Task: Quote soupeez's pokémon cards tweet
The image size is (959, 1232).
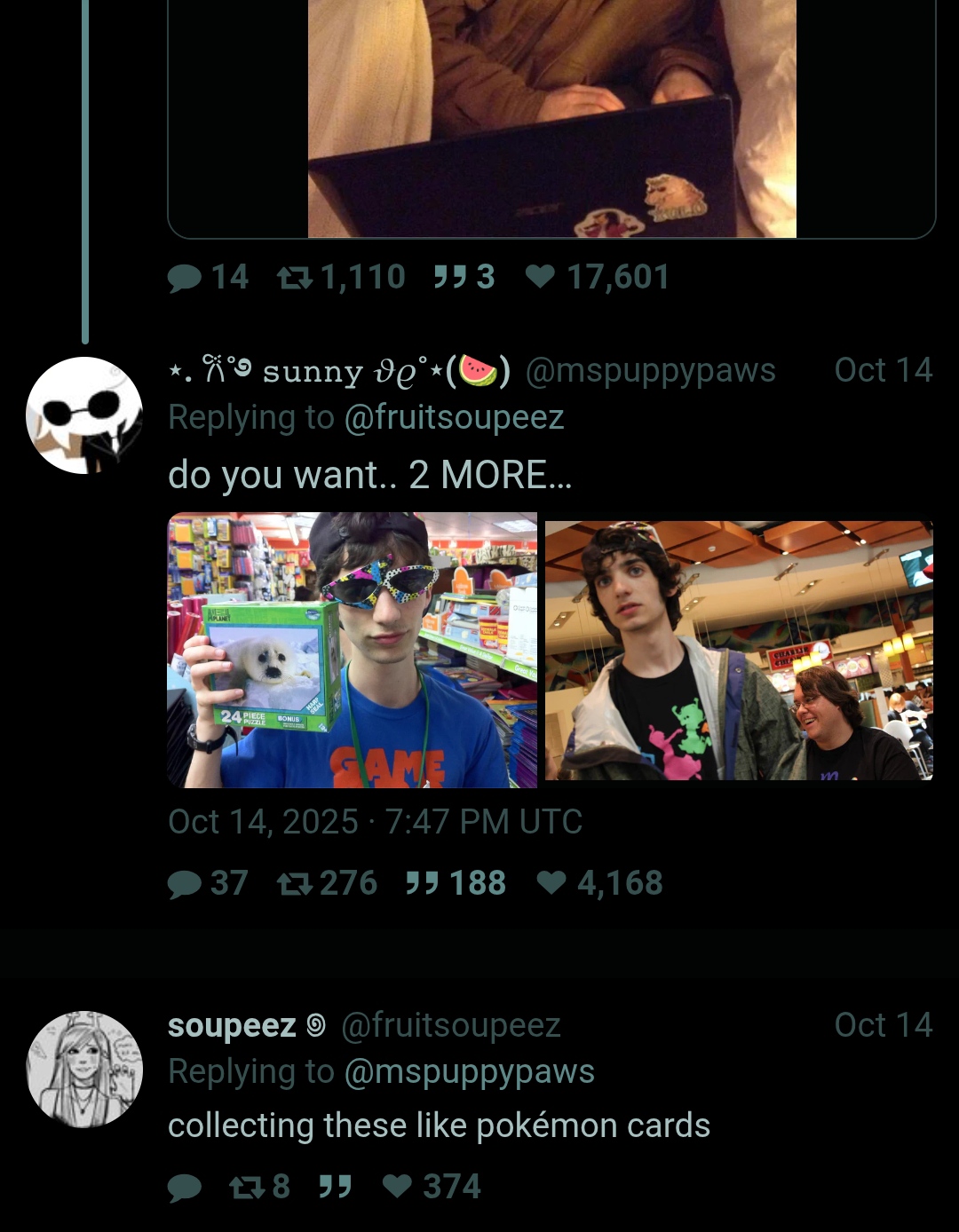Action: 335,1187
